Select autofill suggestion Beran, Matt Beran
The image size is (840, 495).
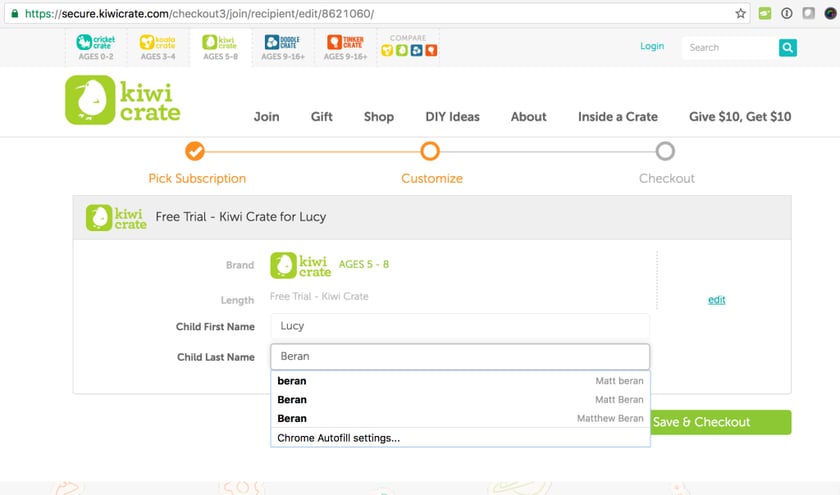pos(460,400)
